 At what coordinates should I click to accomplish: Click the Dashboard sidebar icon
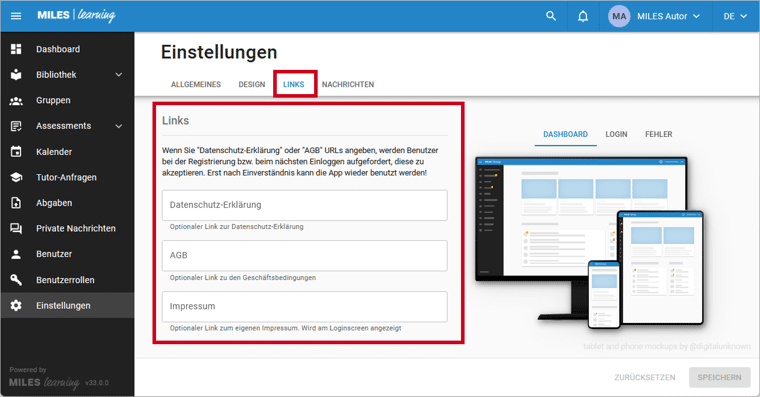click(x=16, y=49)
